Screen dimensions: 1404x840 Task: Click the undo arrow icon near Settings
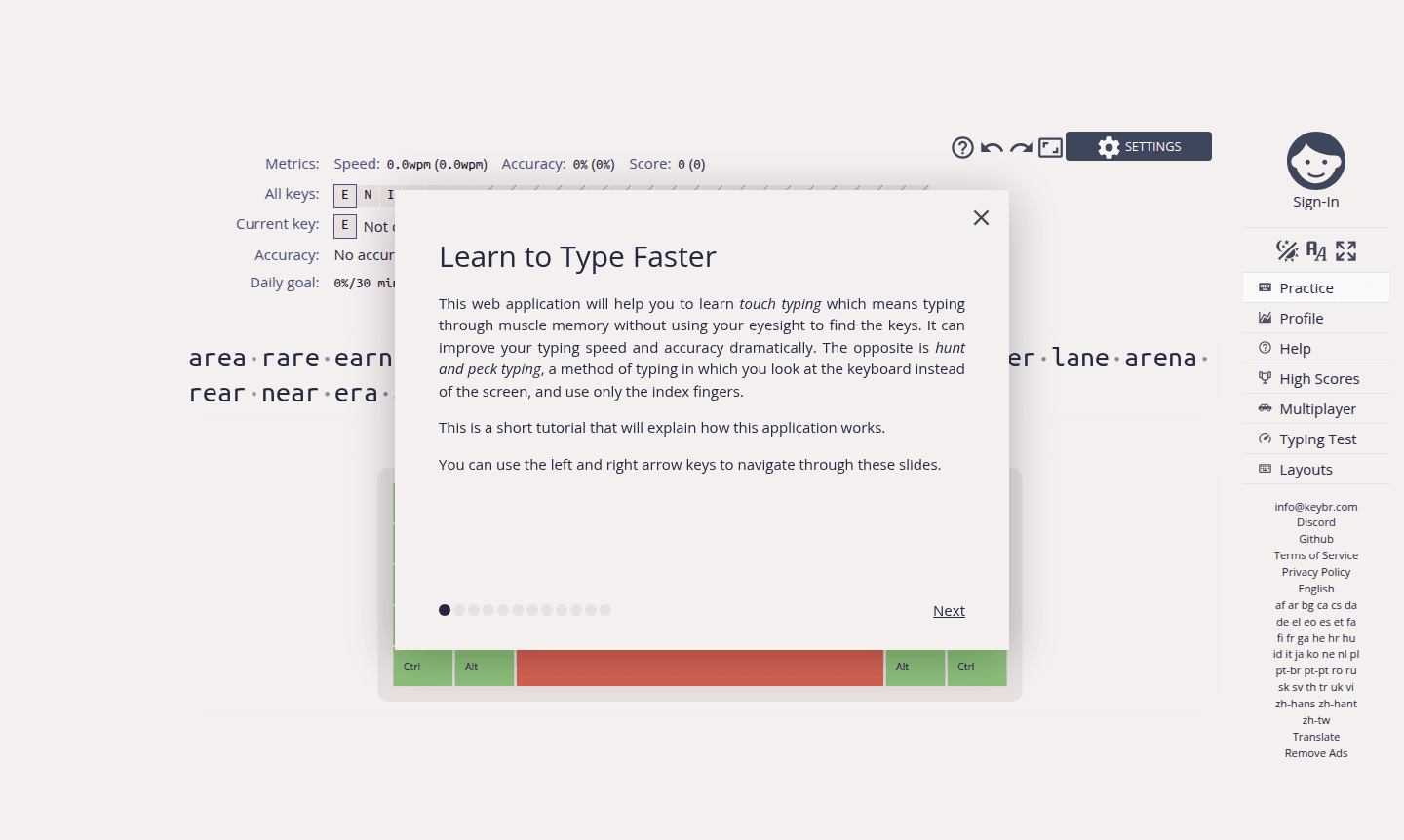point(992,147)
